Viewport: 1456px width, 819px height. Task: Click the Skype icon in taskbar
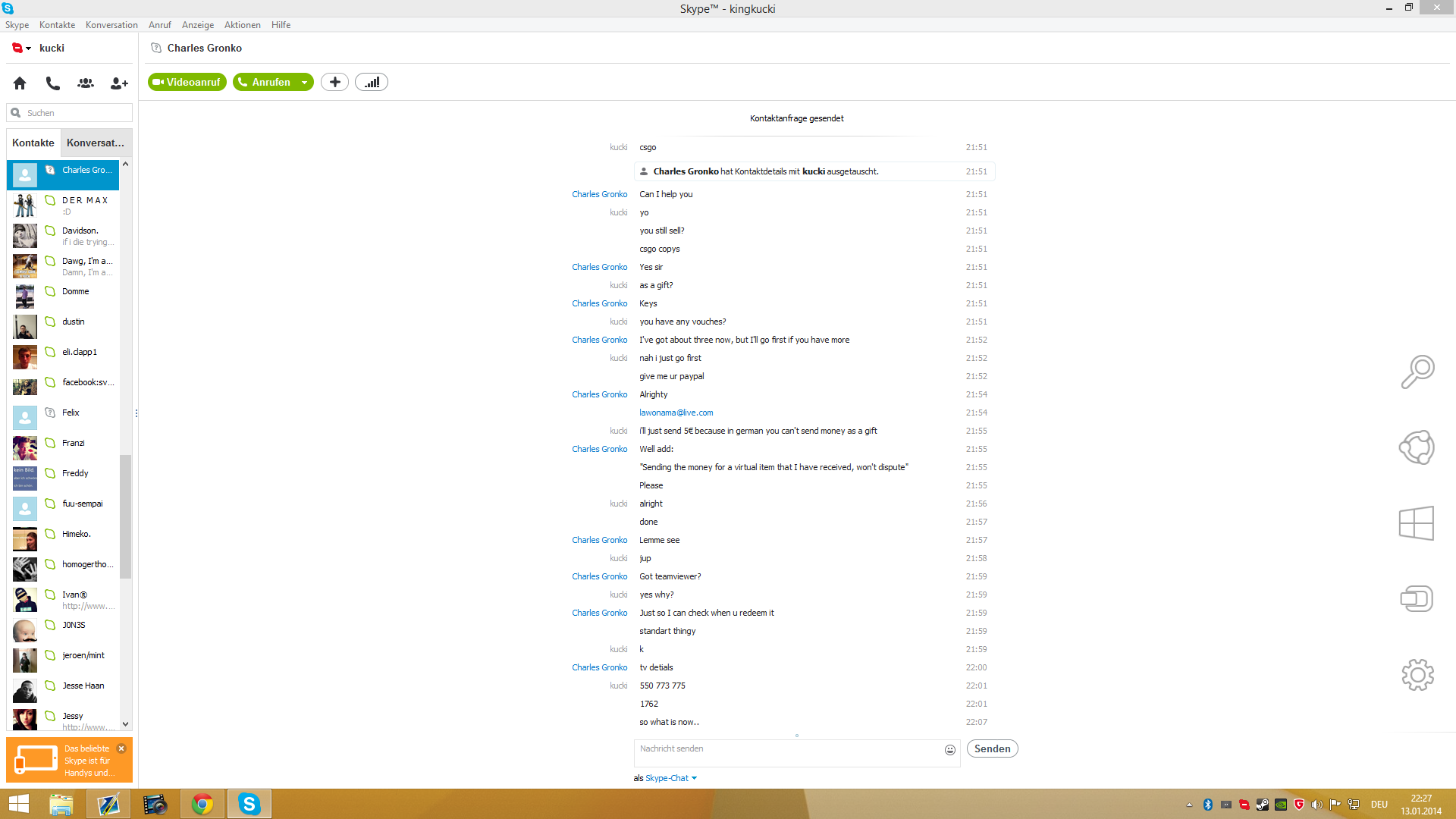[x=249, y=804]
